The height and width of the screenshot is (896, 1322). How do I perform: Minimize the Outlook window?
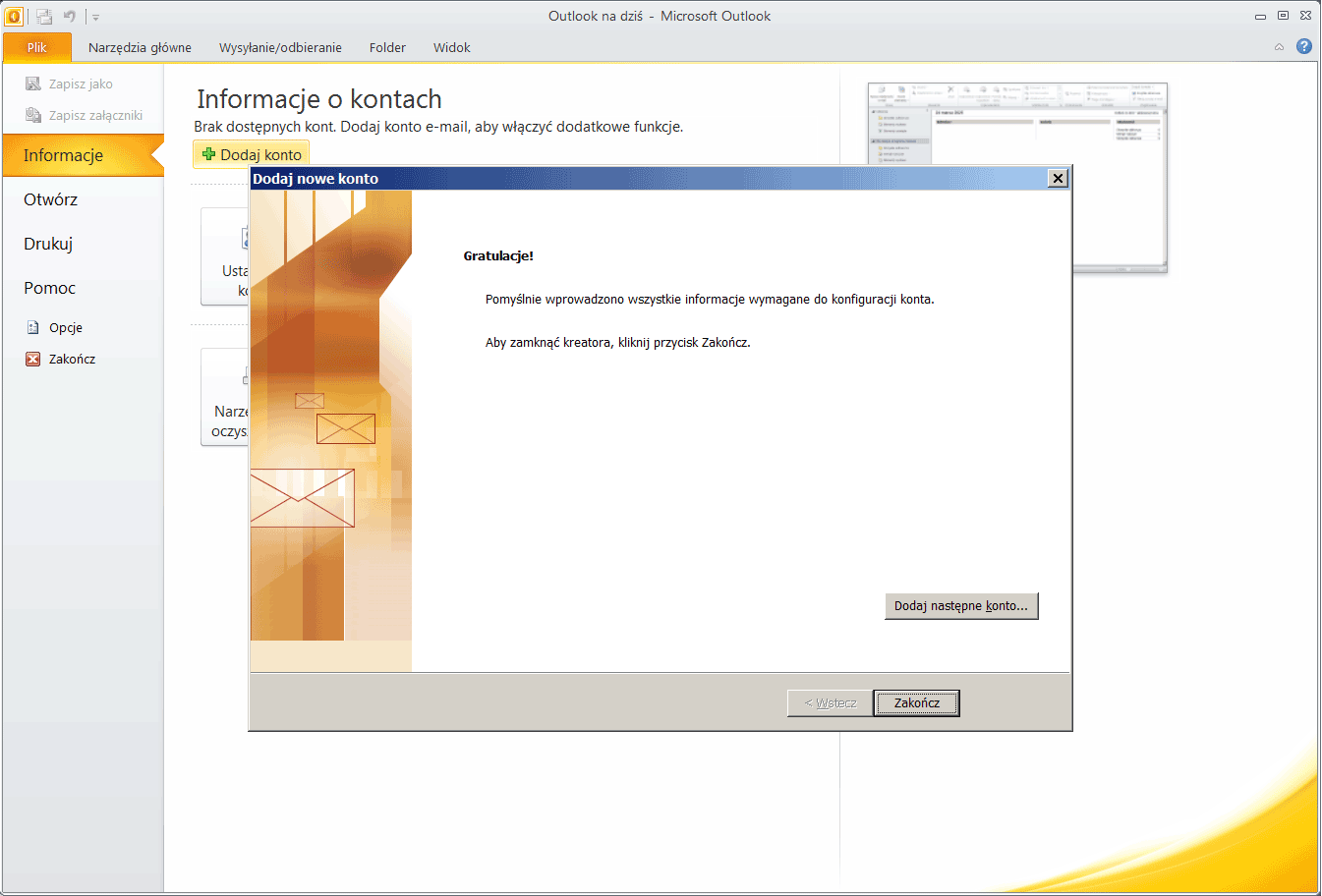pyautogui.click(x=1260, y=17)
